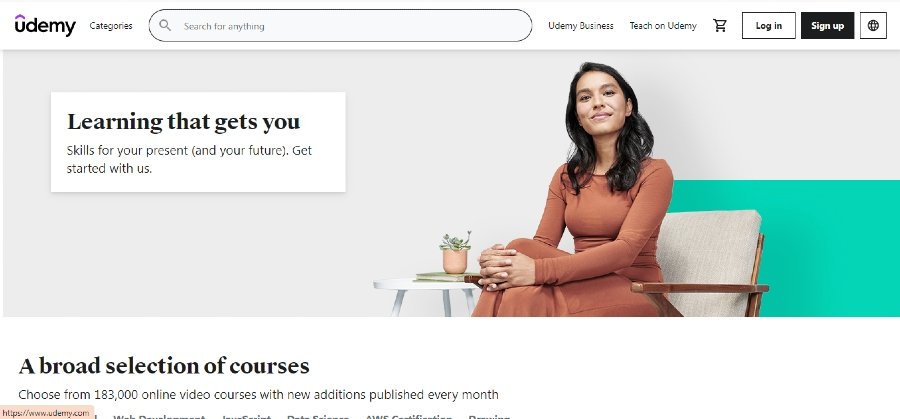The image size is (900, 419).
Task: Click the 'Skills for your present' hero text
Action: pos(189,159)
